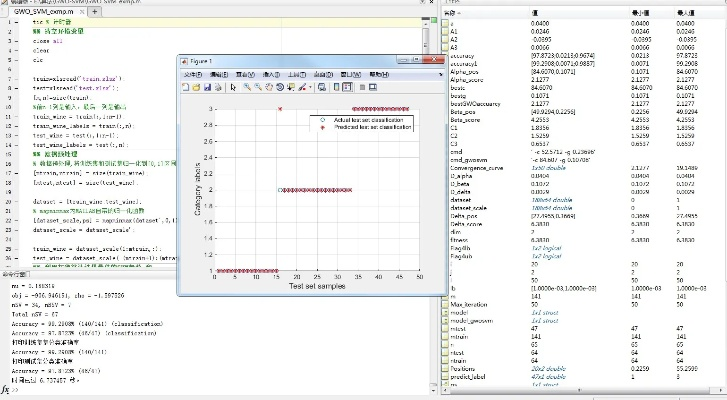Open the workspace panel actions dropdown

720,4
